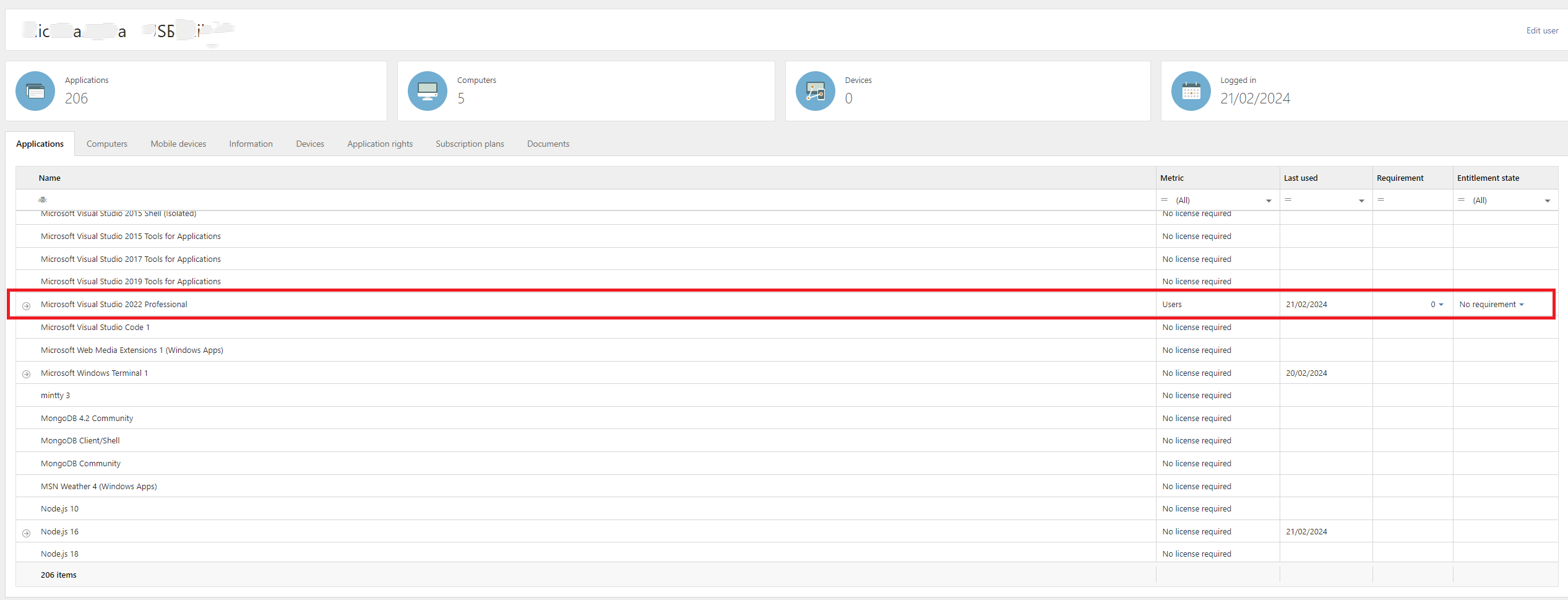
Task: Open the Entitlement state filter dropdown
Action: [x=1547, y=201]
